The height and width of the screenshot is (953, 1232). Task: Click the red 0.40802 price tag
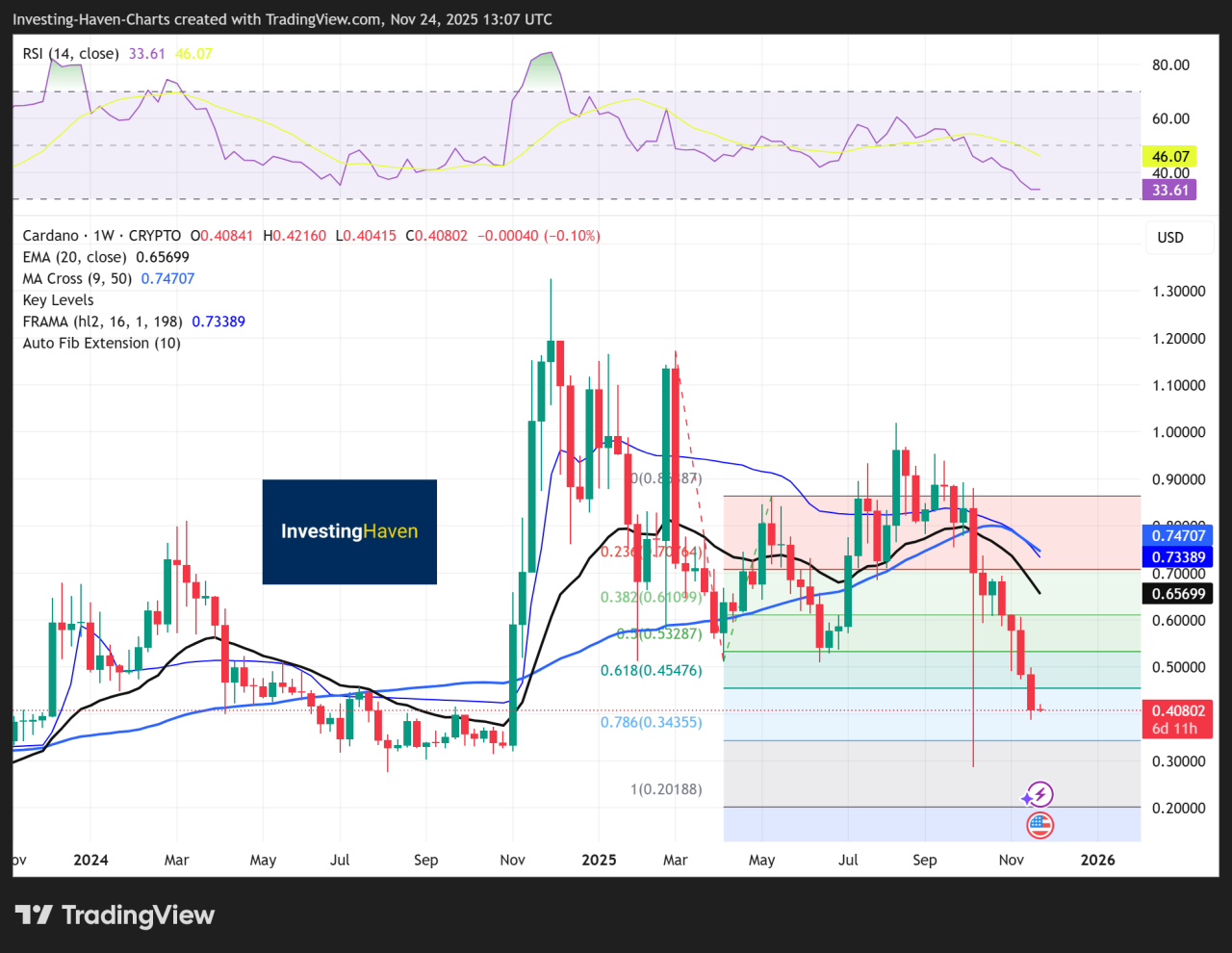[x=1176, y=710]
